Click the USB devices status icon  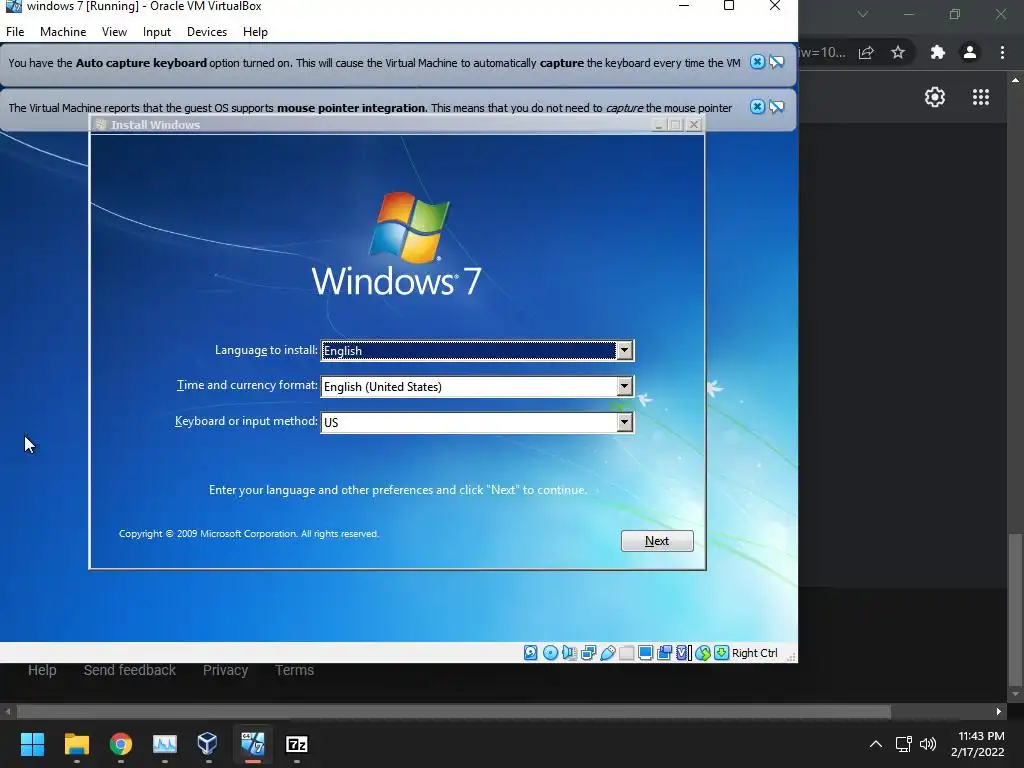click(607, 652)
